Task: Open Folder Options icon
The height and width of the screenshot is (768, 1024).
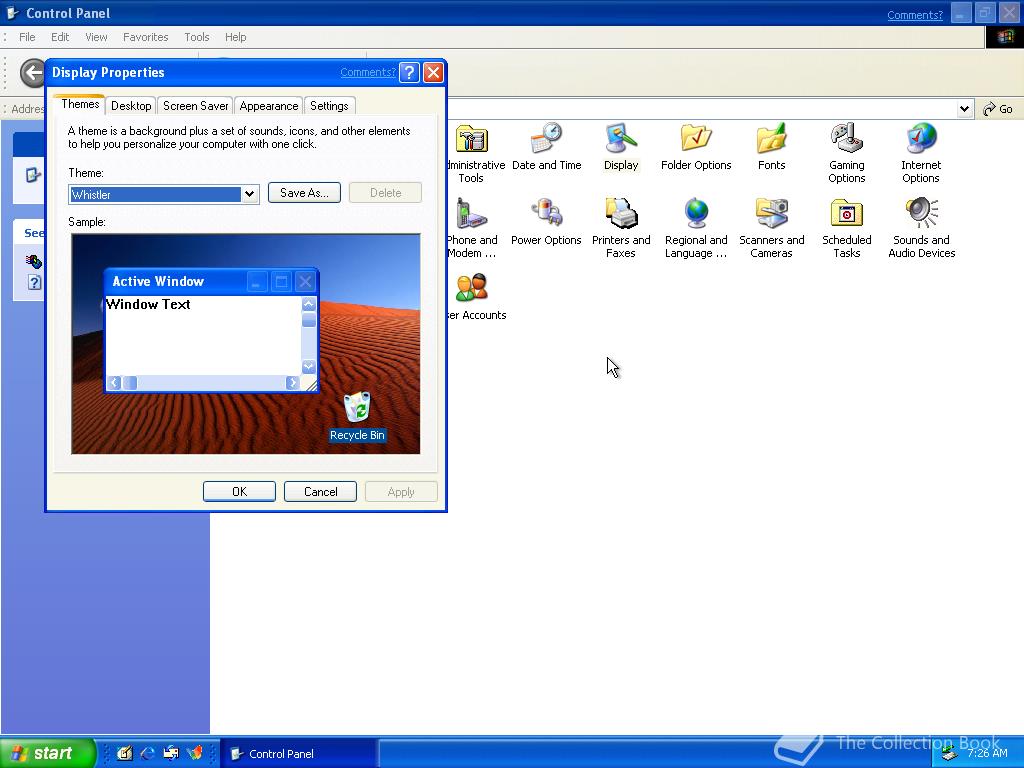Action: coord(696,147)
